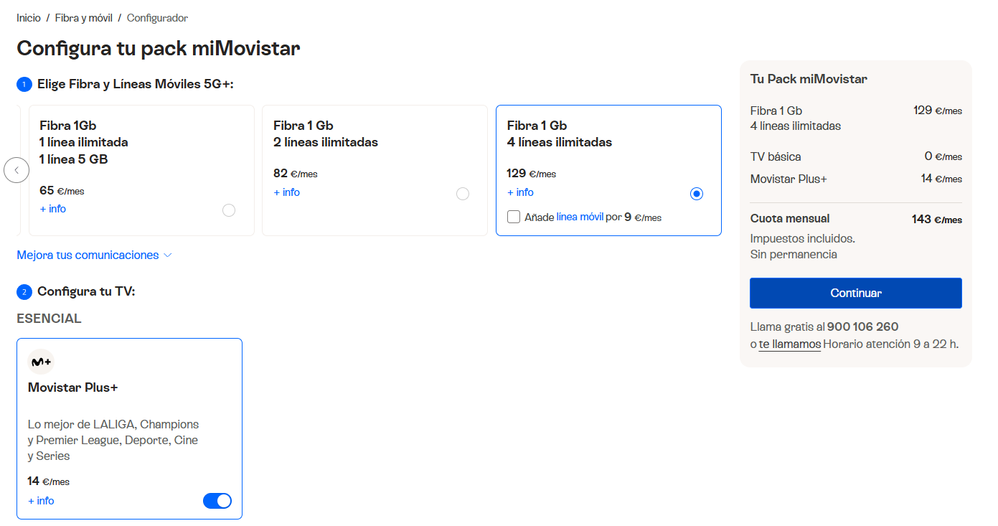Click the step 2 number badge

[25, 292]
